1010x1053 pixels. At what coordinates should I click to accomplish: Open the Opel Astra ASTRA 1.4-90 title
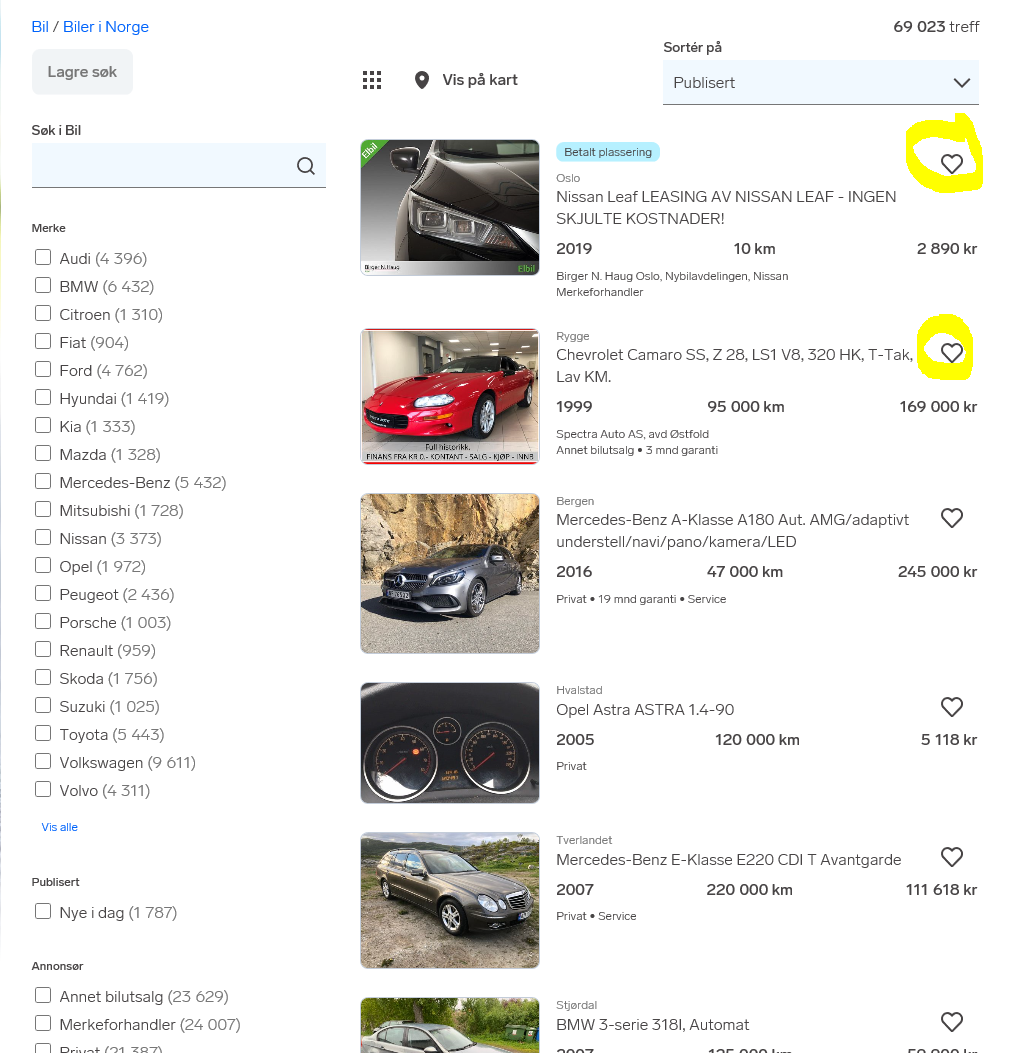click(645, 710)
